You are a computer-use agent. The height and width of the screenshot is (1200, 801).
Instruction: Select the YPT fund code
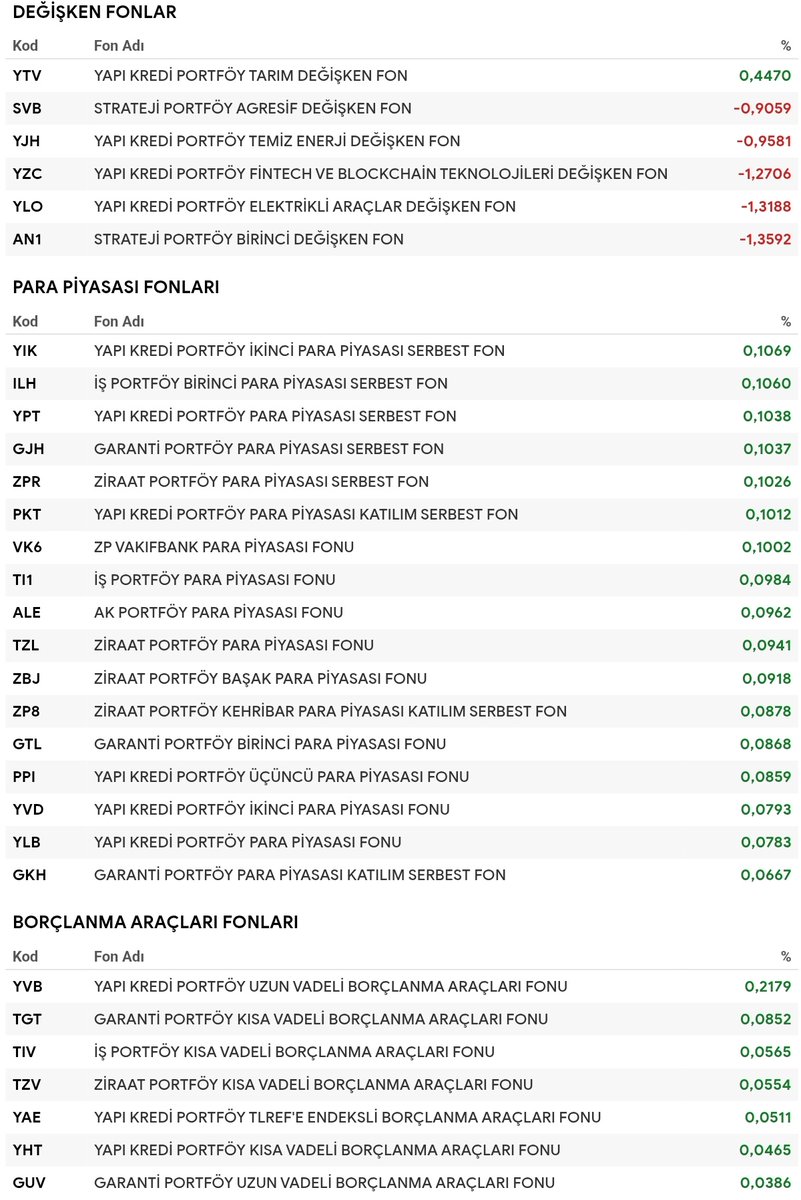click(27, 416)
